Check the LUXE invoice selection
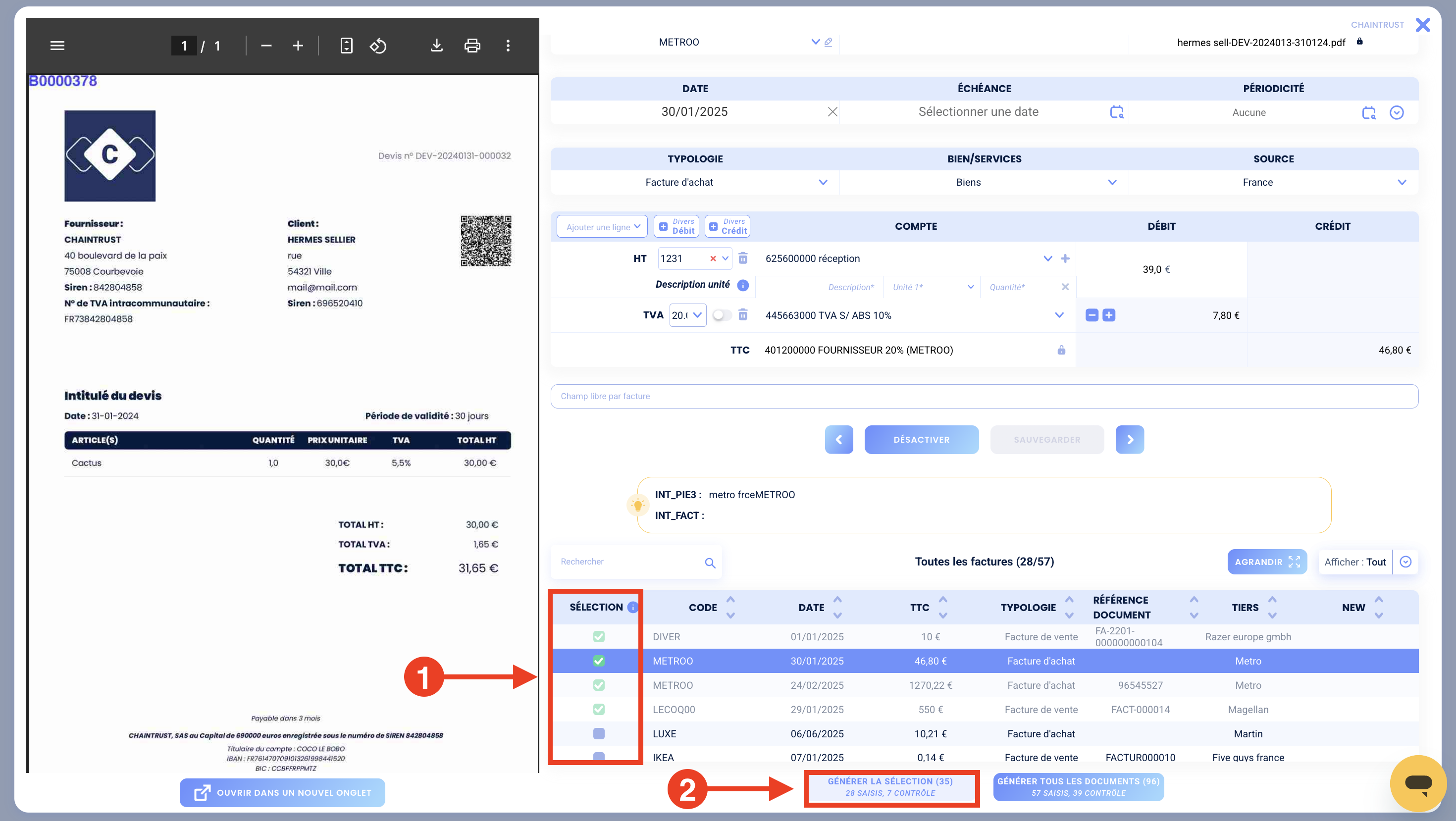 point(599,733)
